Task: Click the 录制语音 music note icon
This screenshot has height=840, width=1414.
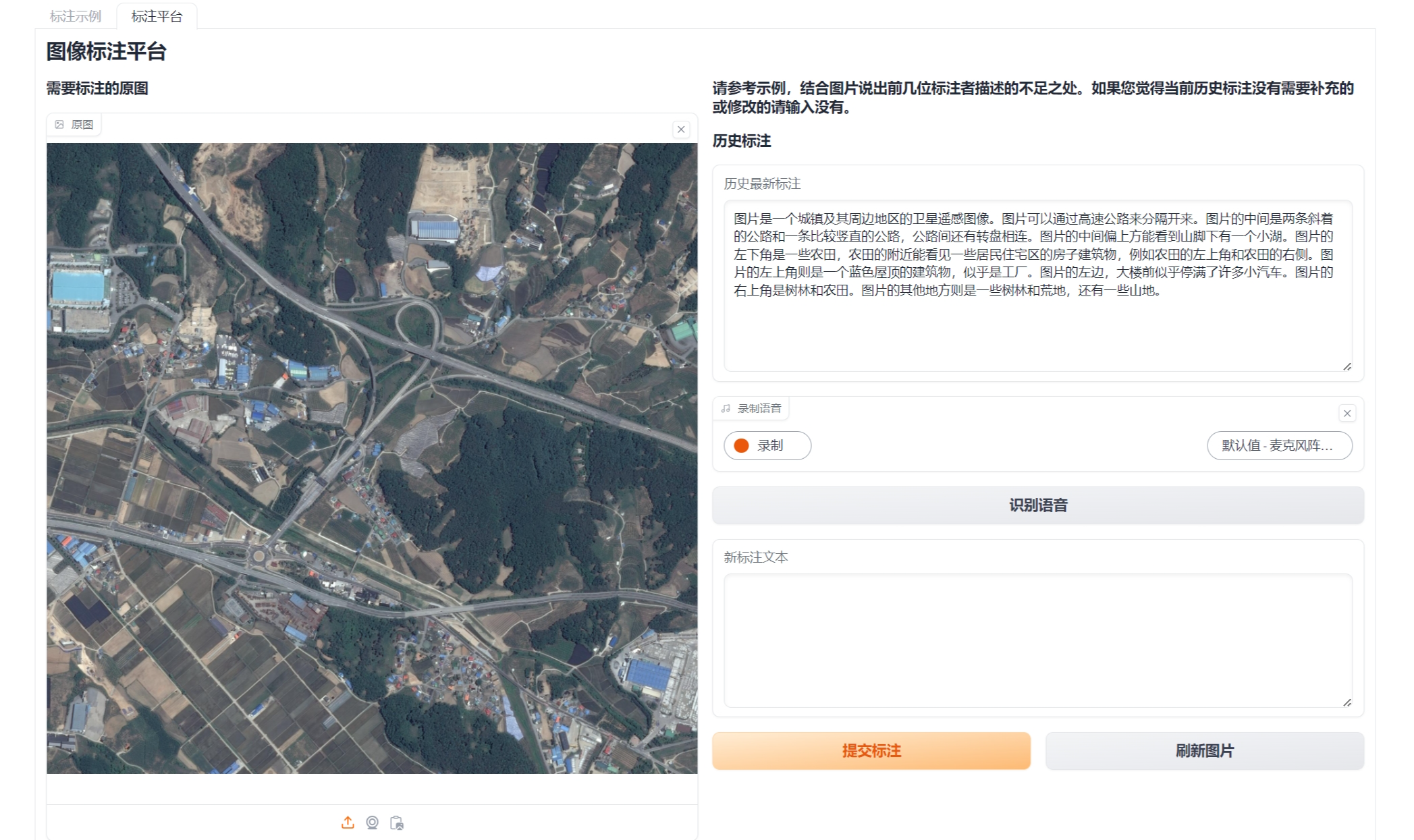Action: coord(726,408)
